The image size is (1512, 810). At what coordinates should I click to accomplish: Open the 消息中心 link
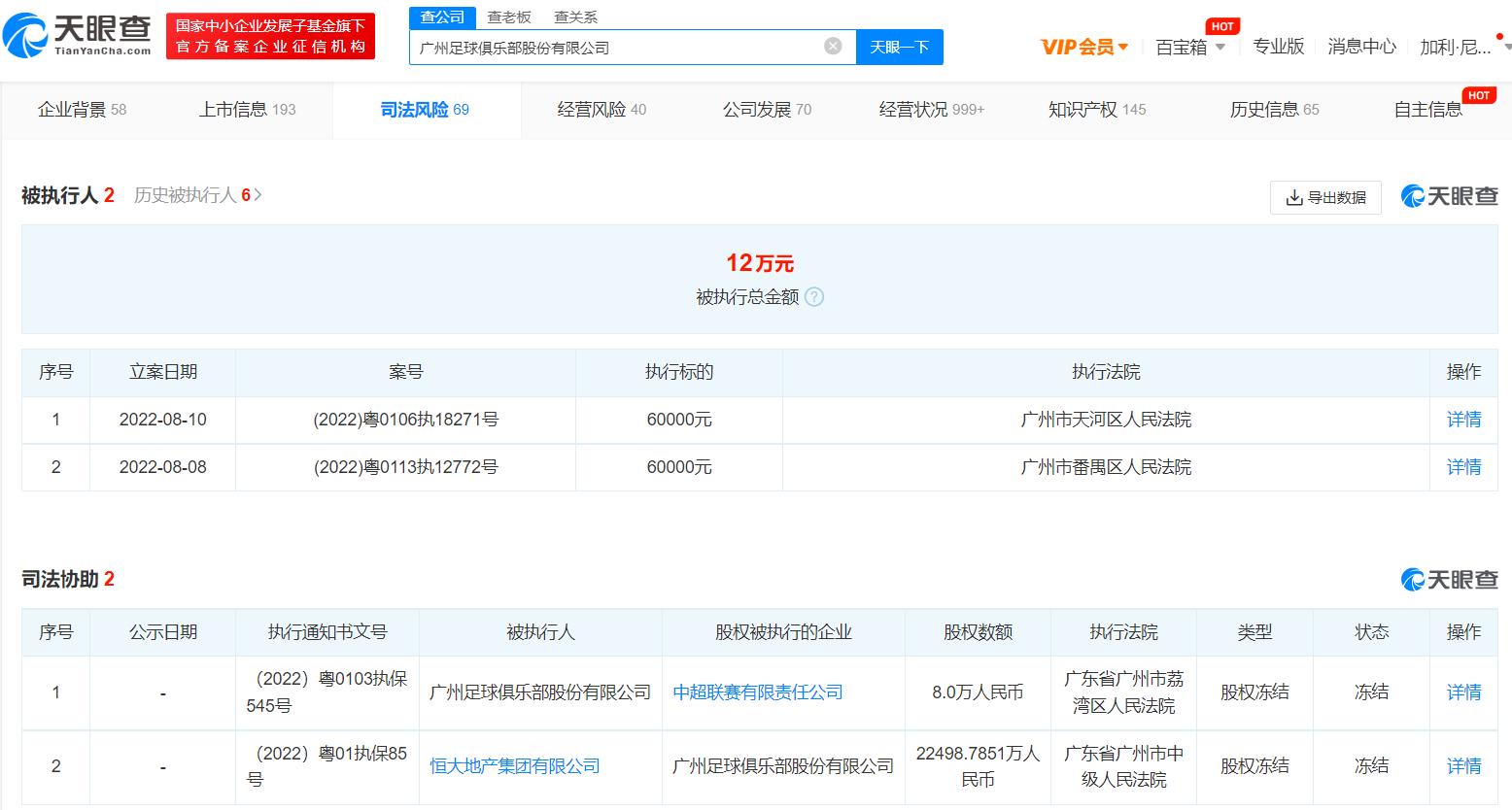tap(1361, 47)
